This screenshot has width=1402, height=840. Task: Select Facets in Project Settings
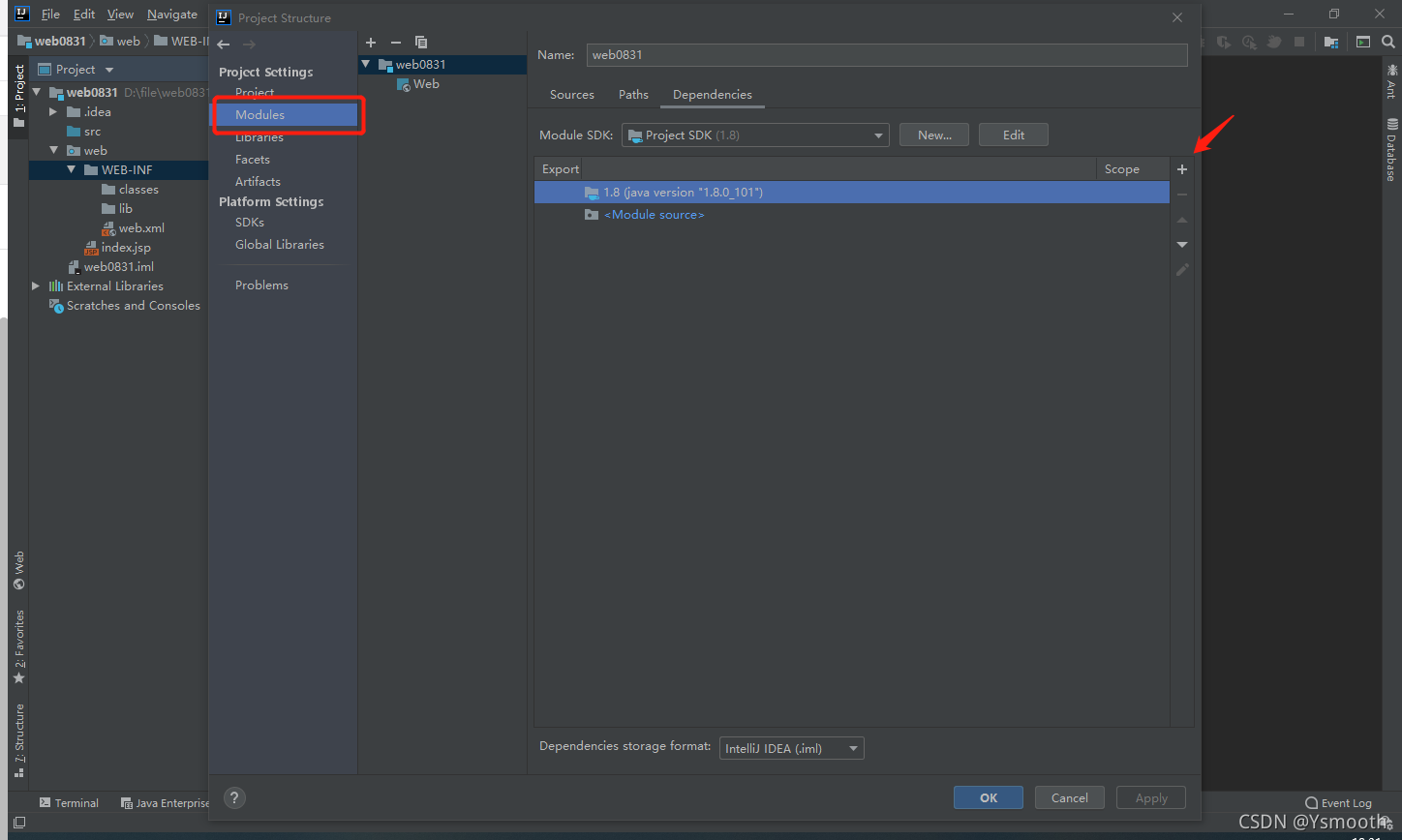coord(253,160)
